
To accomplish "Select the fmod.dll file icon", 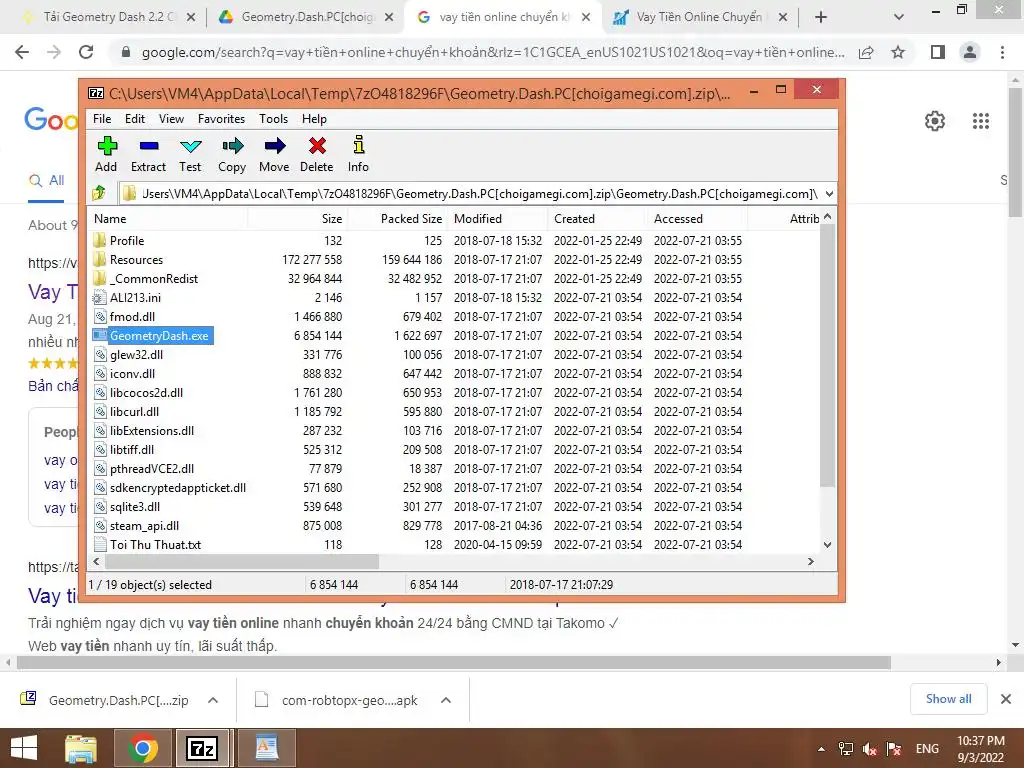I will (99, 316).
